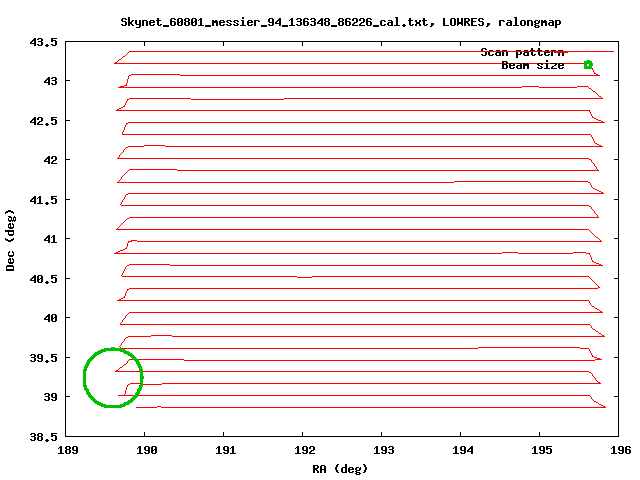Screen dimensions: 640x480
Task: Click the y-axis tick label 38.5
Action: coord(43,437)
